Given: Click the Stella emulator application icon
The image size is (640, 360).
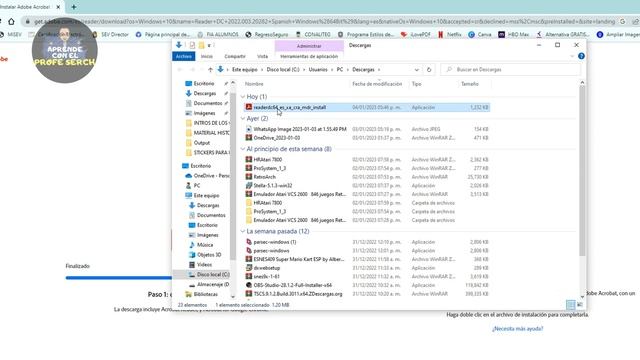Looking at the screenshot, I should tap(249, 186).
